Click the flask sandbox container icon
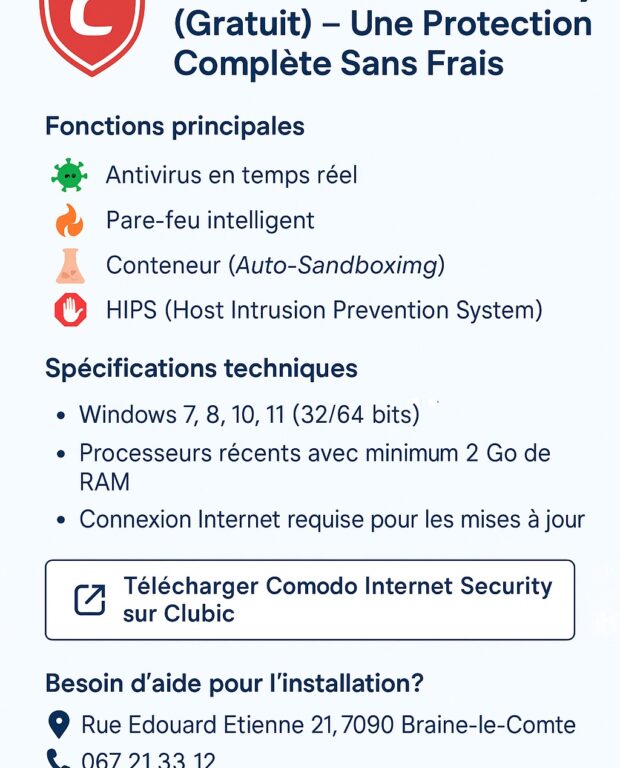This screenshot has width=620, height=768. click(70, 266)
